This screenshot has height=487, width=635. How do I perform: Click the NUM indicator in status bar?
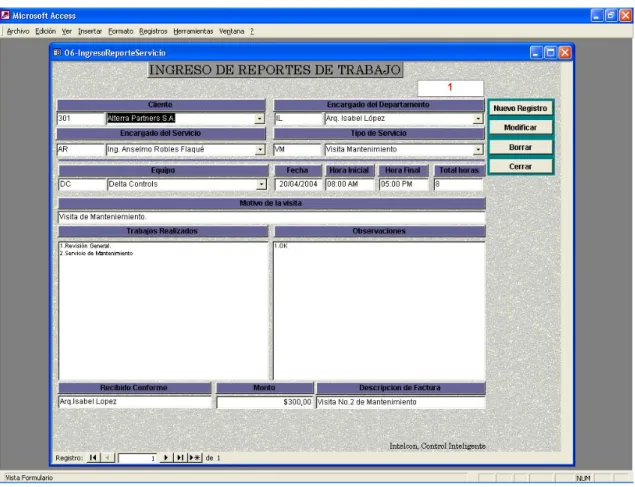coord(583,478)
